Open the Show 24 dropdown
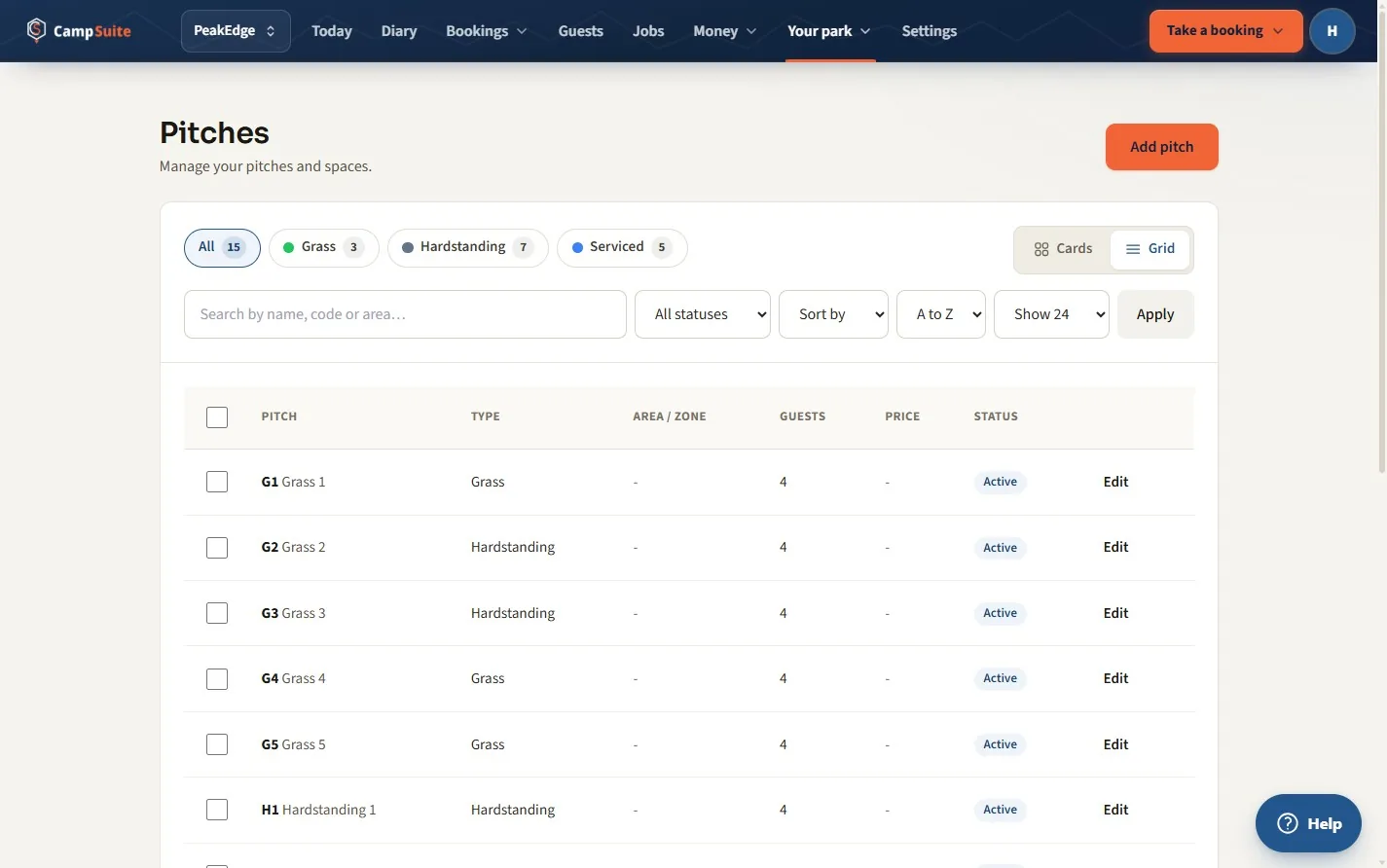This screenshot has height=868, width=1387. (x=1051, y=314)
